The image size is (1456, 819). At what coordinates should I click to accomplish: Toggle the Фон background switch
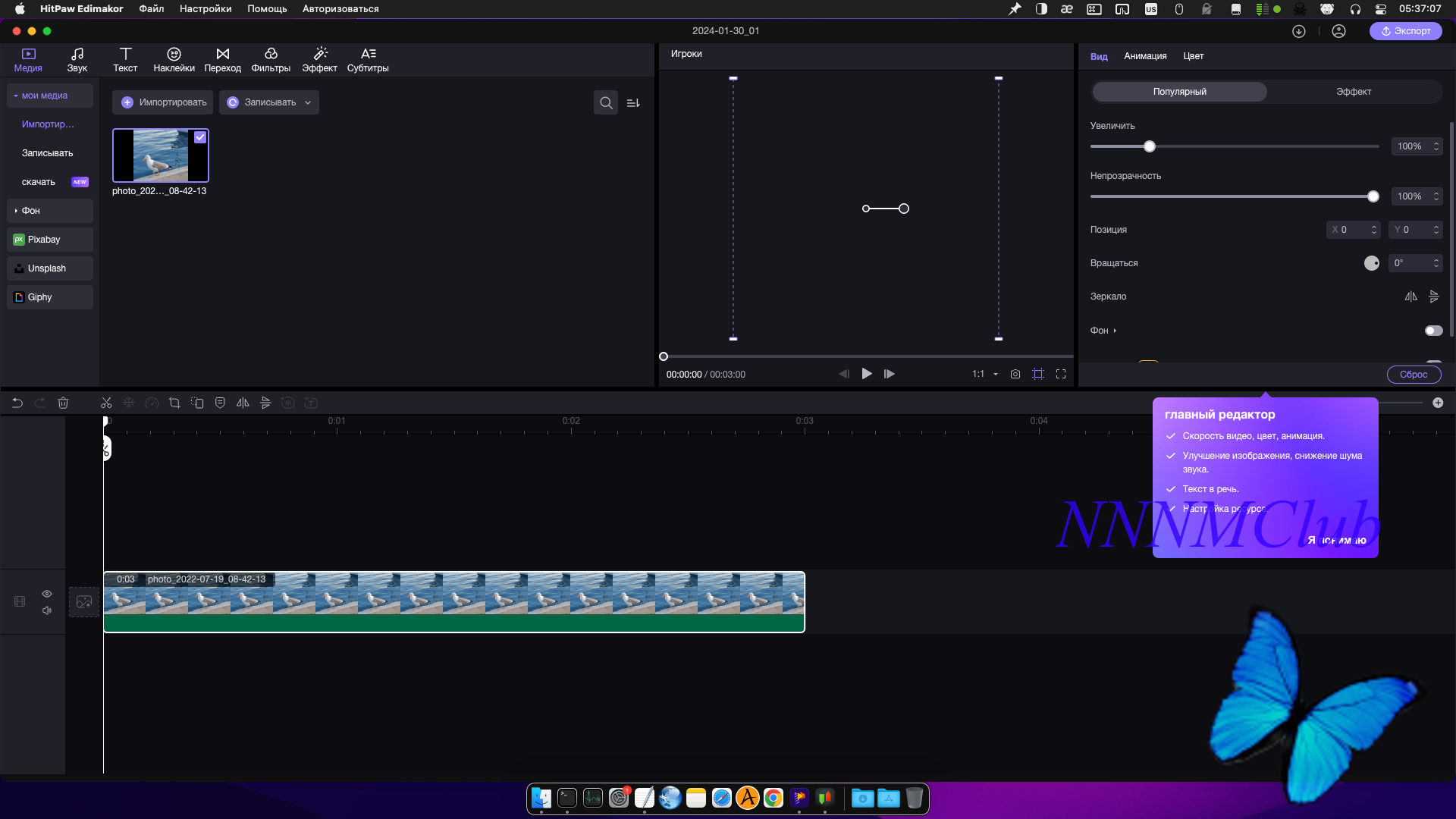pyautogui.click(x=1433, y=331)
